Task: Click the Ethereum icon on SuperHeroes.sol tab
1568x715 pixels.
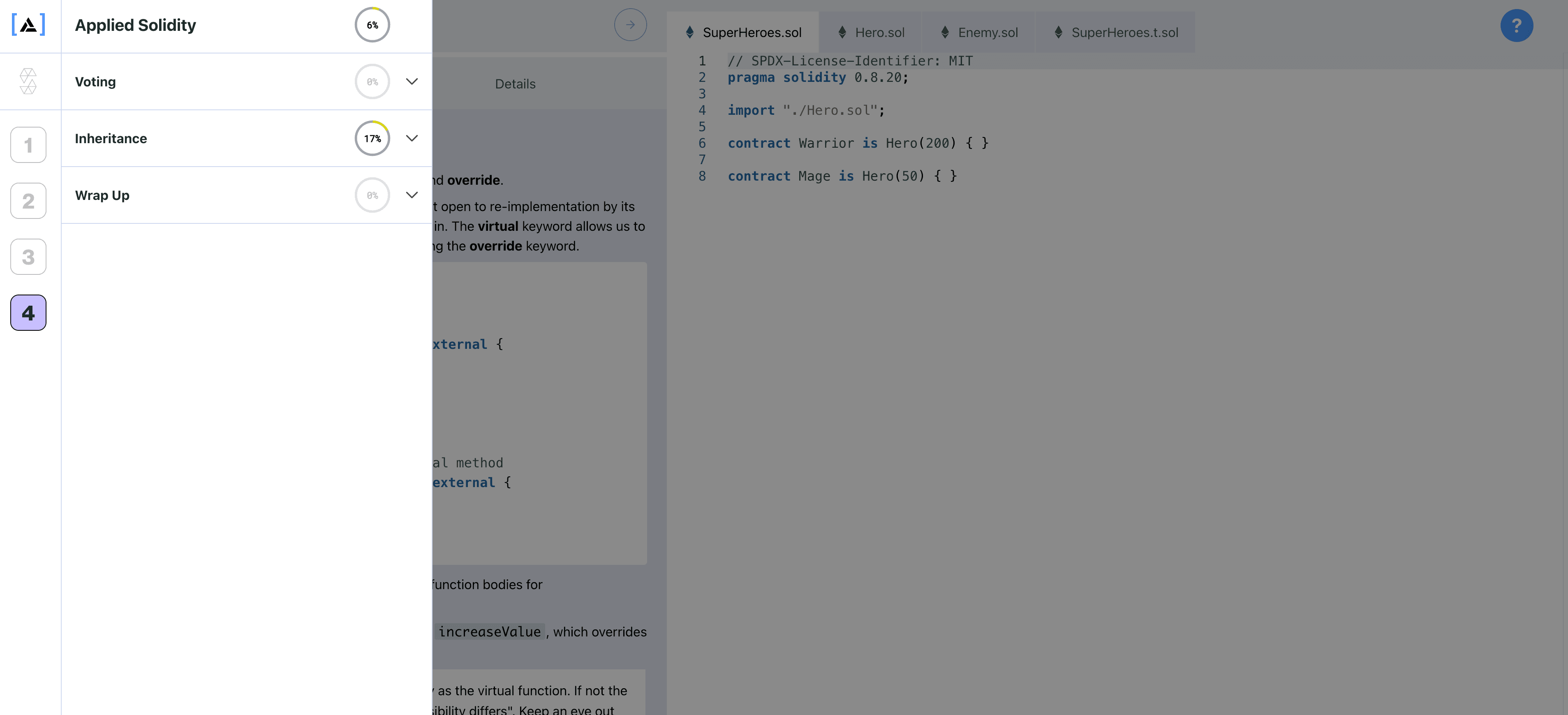Action: click(x=690, y=32)
